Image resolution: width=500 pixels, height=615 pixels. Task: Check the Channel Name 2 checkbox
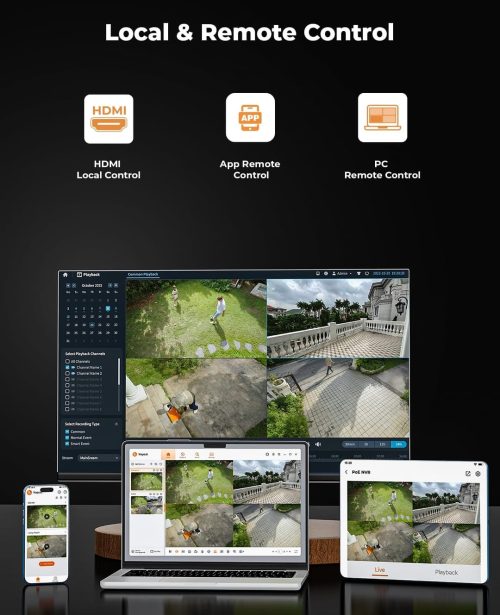(67, 373)
